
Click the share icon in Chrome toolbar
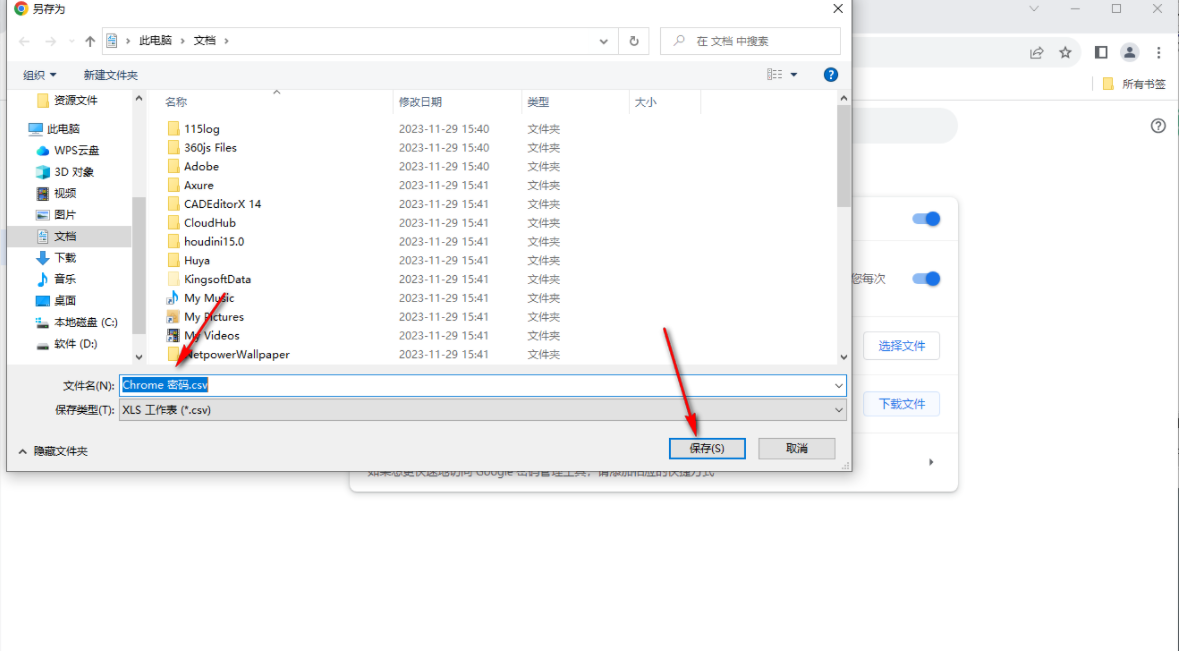click(x=1037, y=53)
